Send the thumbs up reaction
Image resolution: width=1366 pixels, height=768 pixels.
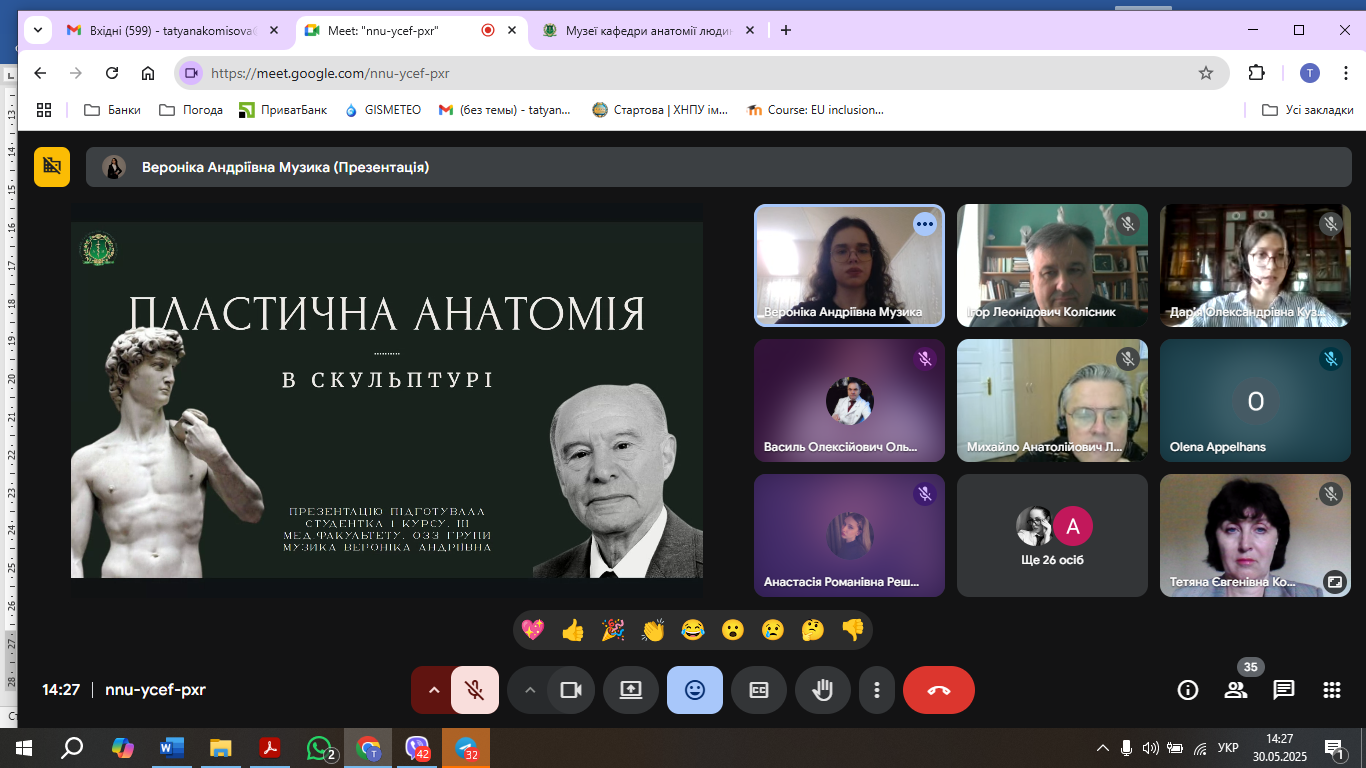tap(573, 630)
